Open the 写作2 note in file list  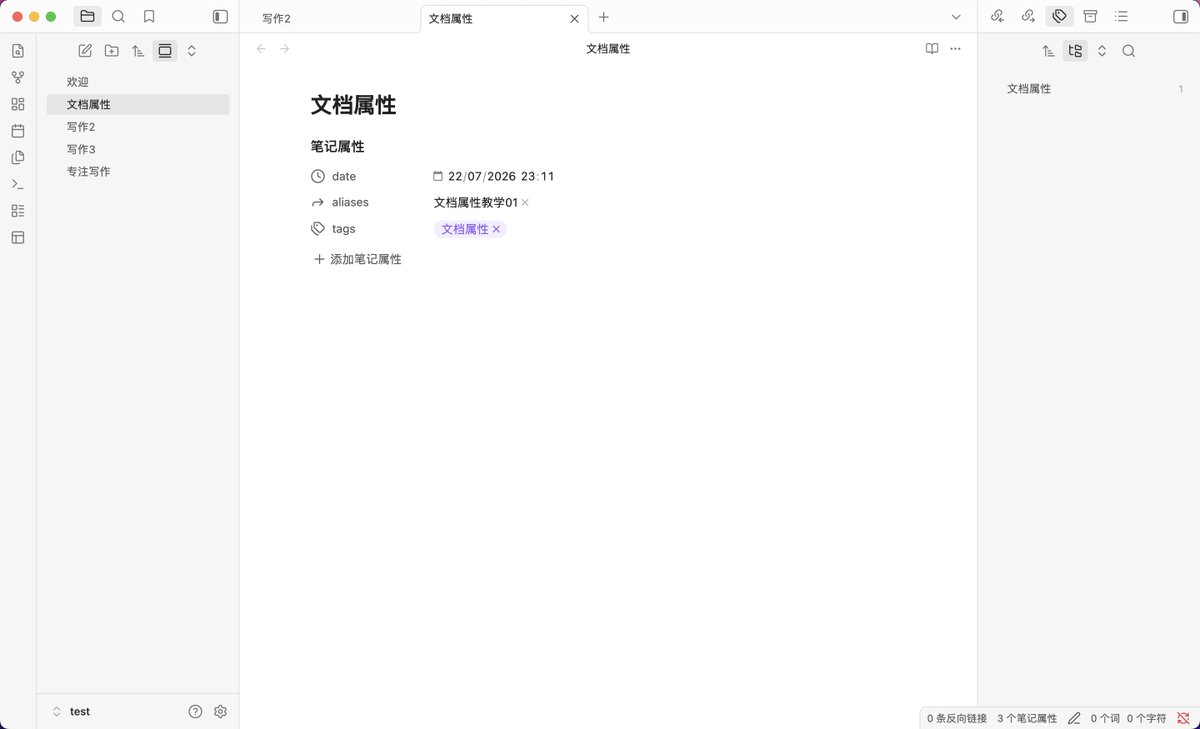[x=138, y=127]
